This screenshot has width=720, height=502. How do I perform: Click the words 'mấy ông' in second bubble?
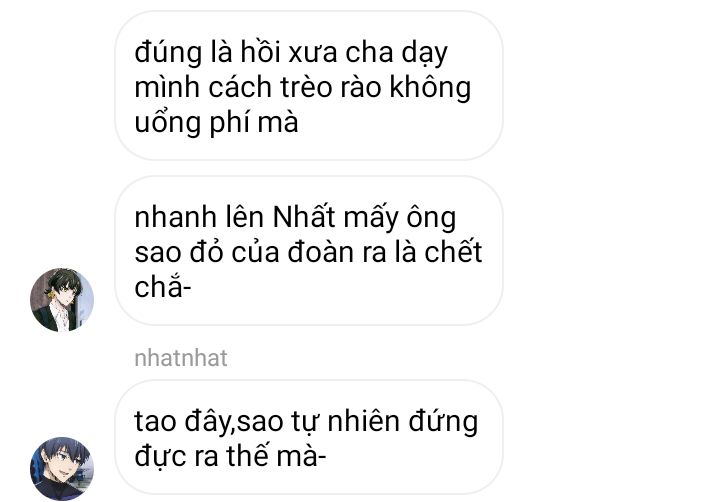click(399, 218)
